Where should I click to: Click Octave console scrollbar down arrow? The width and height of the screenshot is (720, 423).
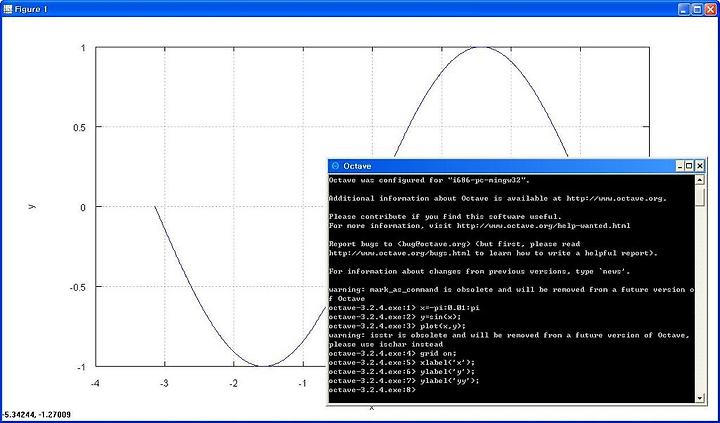click(699, 398)
